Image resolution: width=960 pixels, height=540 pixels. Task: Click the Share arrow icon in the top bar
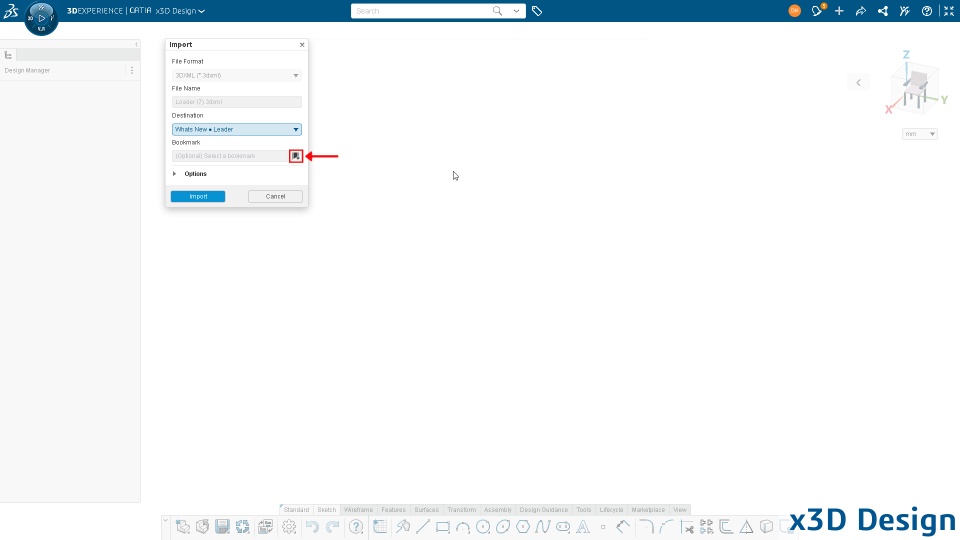(x=861, y=11)
